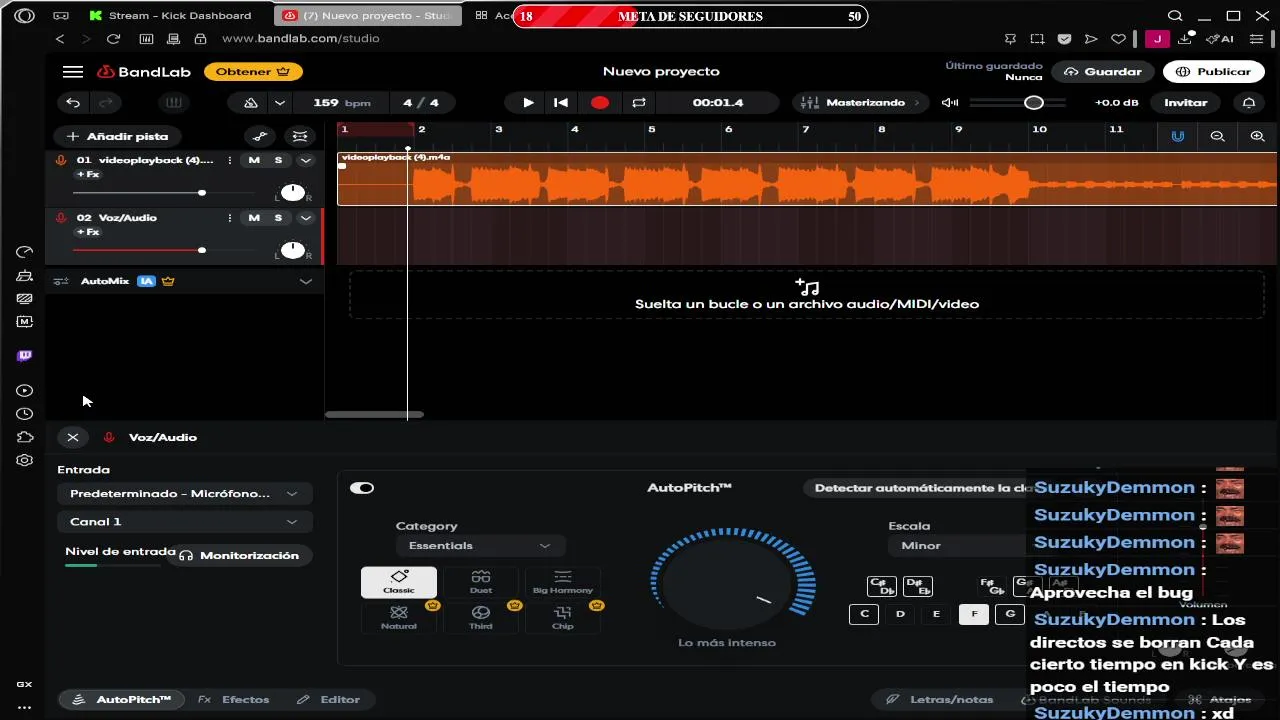Image resolution: width=1280 pixels, height=720 pixels.
Task: Toggle the AutoPitch on/off switch
Action: point(362,488)
